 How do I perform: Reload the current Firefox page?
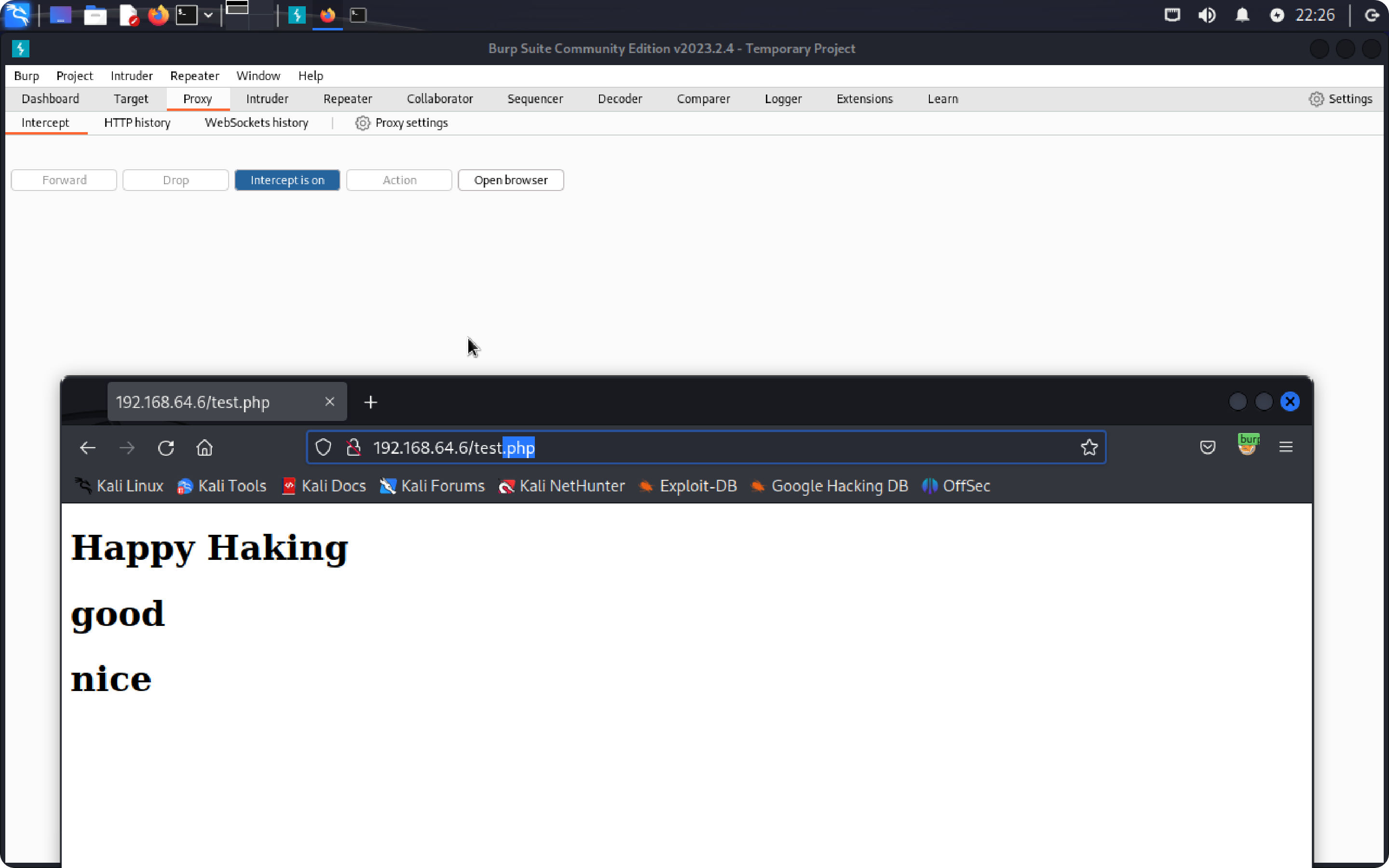click(166, 448)
